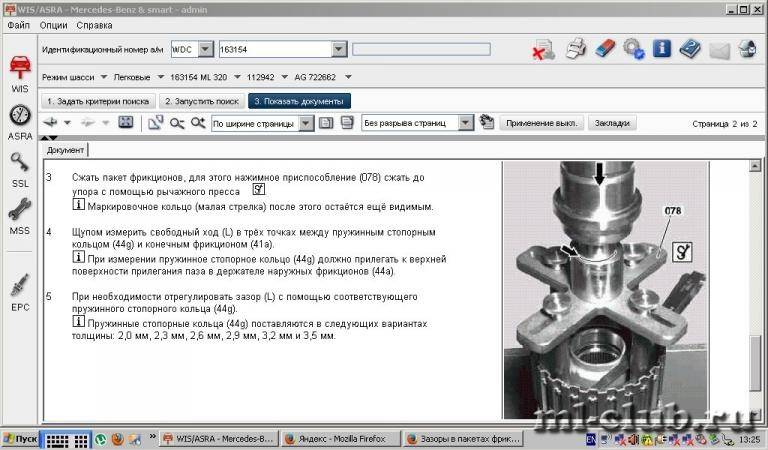Click the printer icon in top toolbar
The height and width of the screenshot is (450, 768).
coord(576,48)
